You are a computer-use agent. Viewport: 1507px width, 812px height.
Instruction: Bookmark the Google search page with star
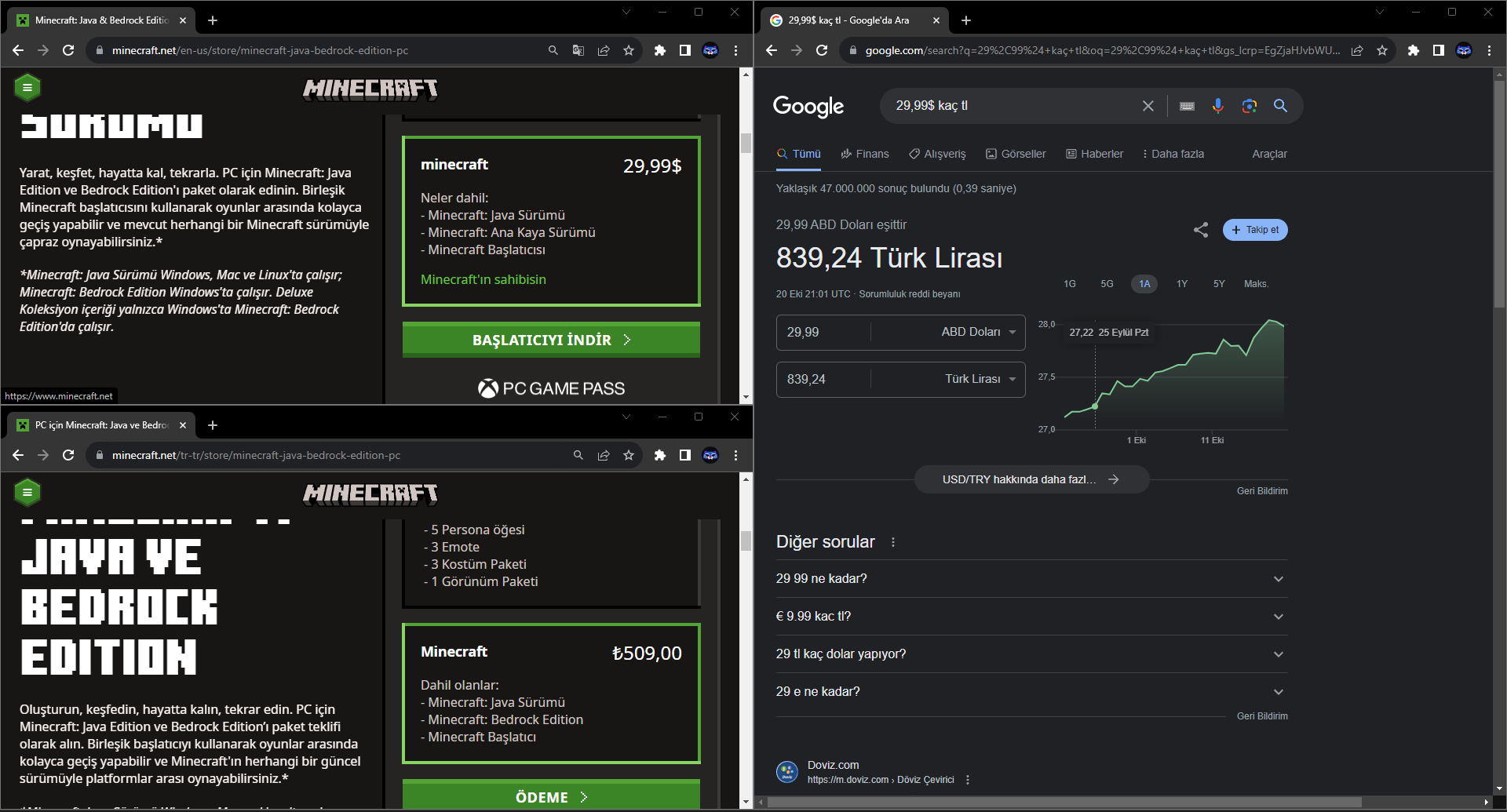pos(1382,50)
